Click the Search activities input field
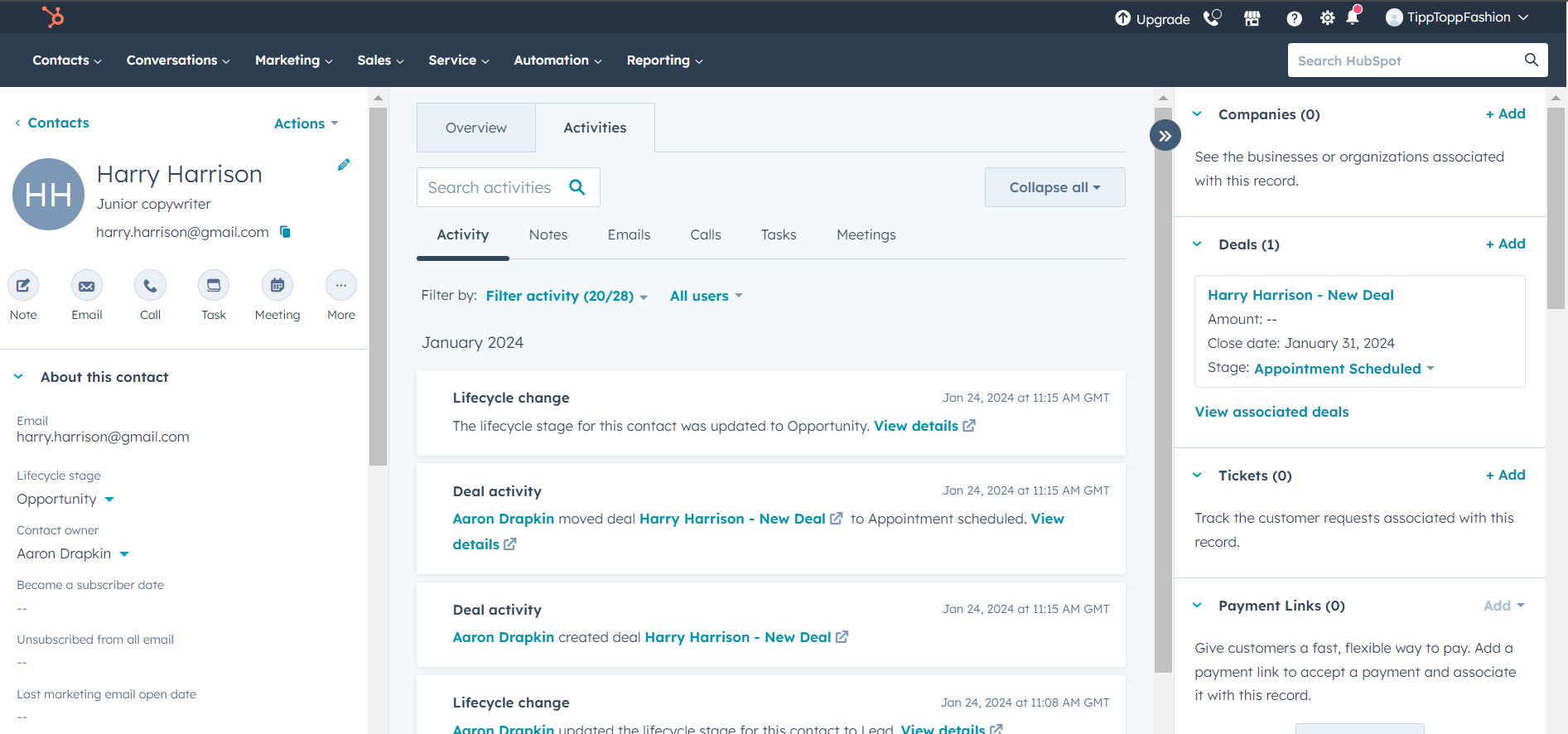The image size is (1568, 734). tap(490, 188)
